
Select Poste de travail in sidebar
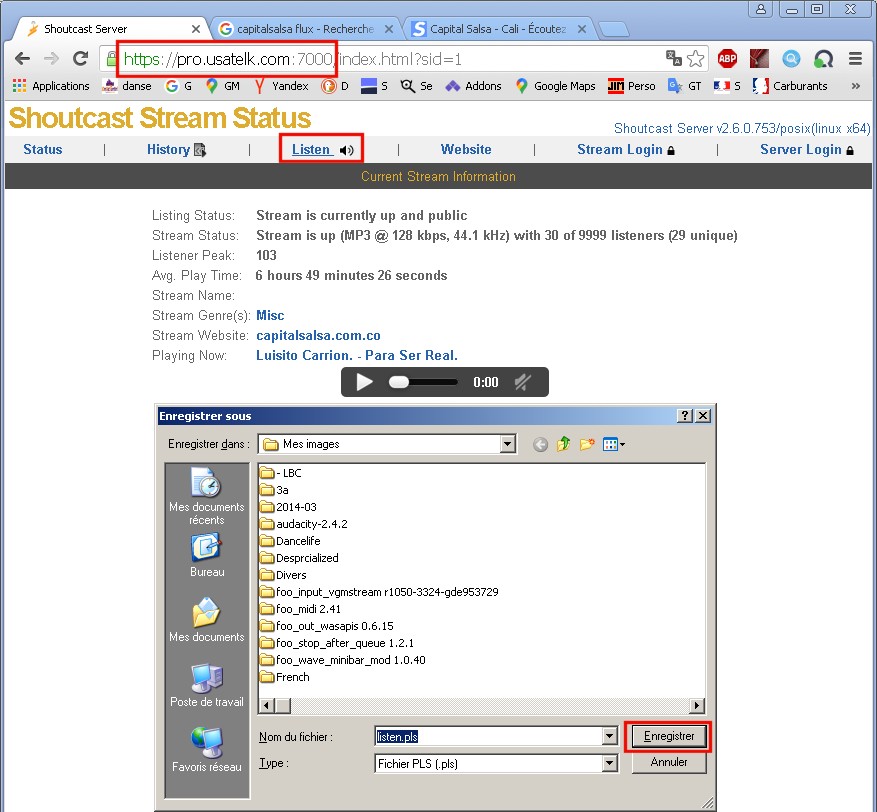click(206, 686)
